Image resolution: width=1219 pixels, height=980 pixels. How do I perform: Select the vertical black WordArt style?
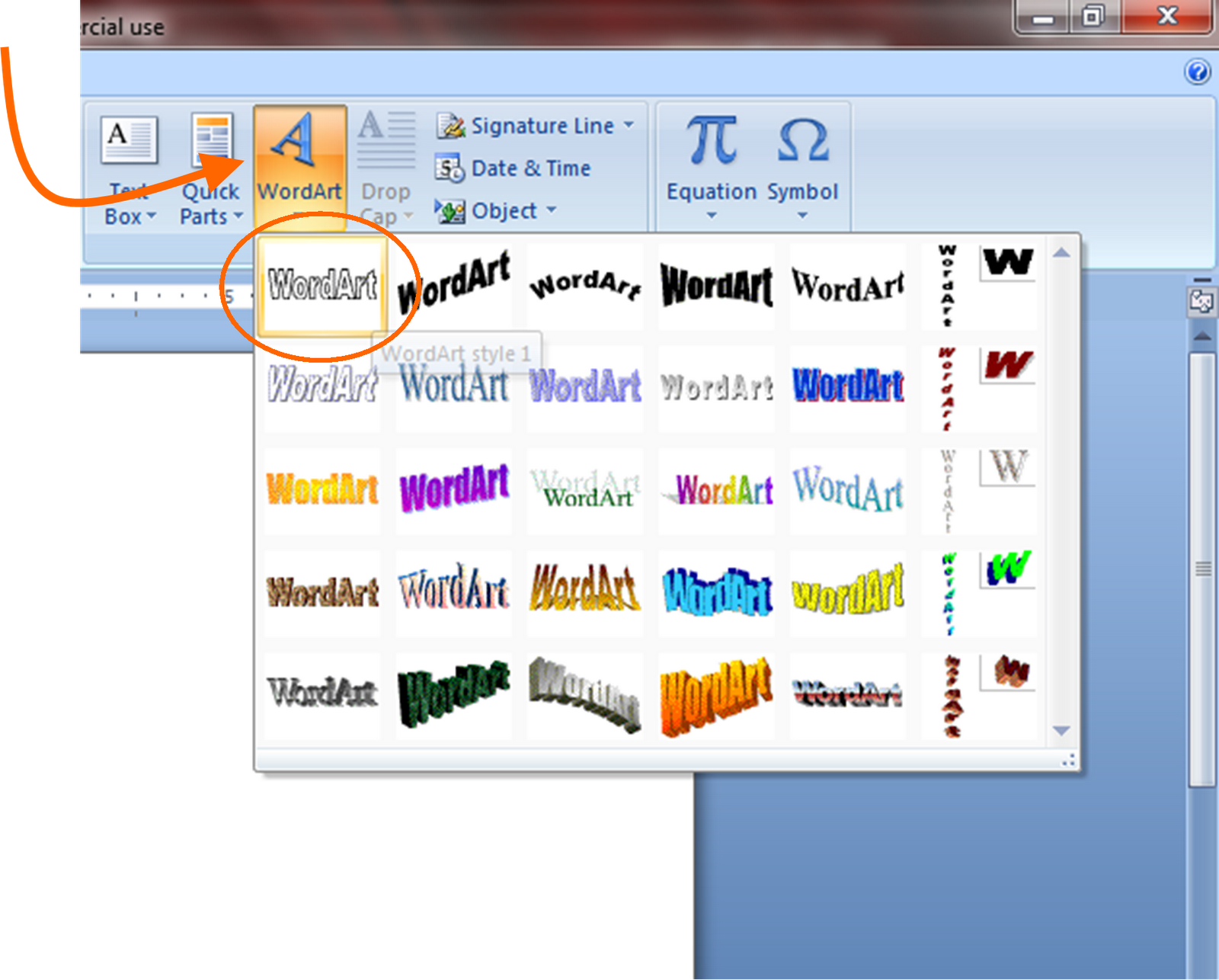pos(979,287)
